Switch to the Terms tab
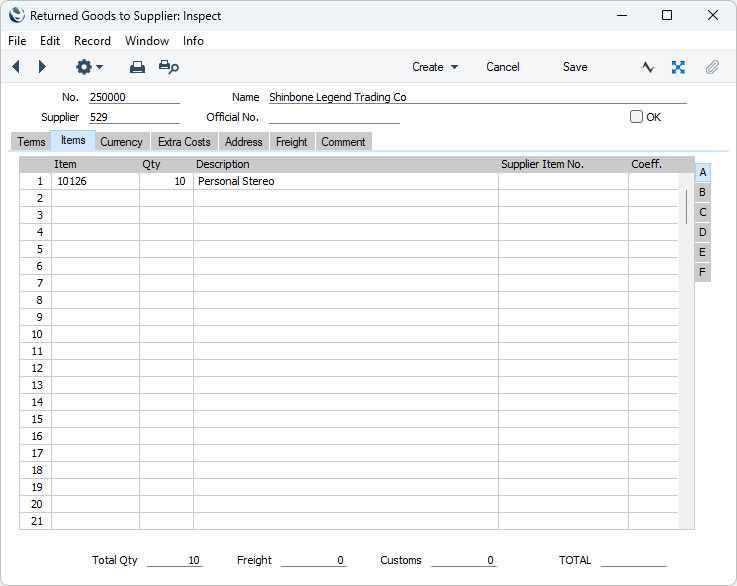This screenshot has width=737, height=586. tap(31, 141)
